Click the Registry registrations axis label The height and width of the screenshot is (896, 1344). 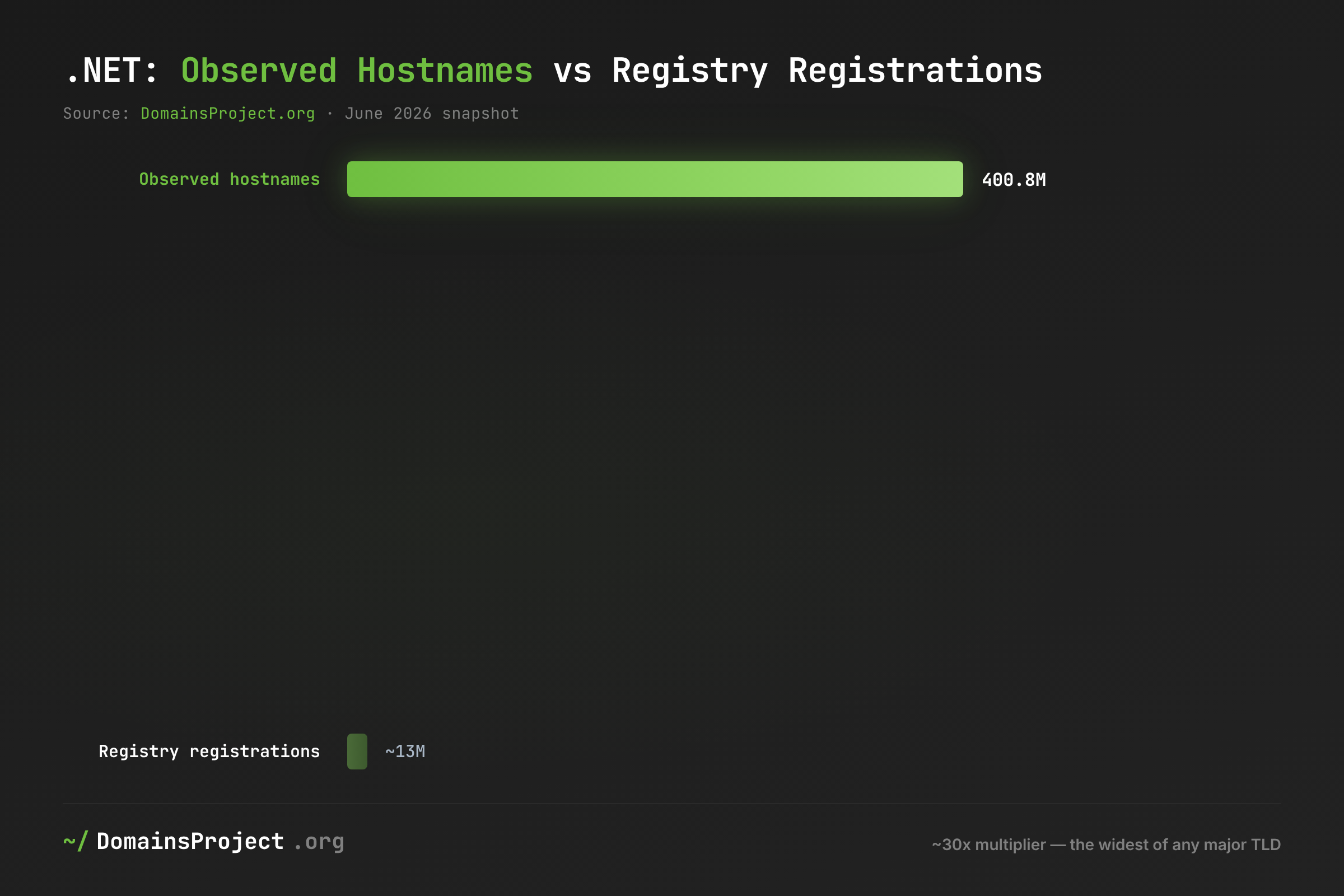pos(209,752)
